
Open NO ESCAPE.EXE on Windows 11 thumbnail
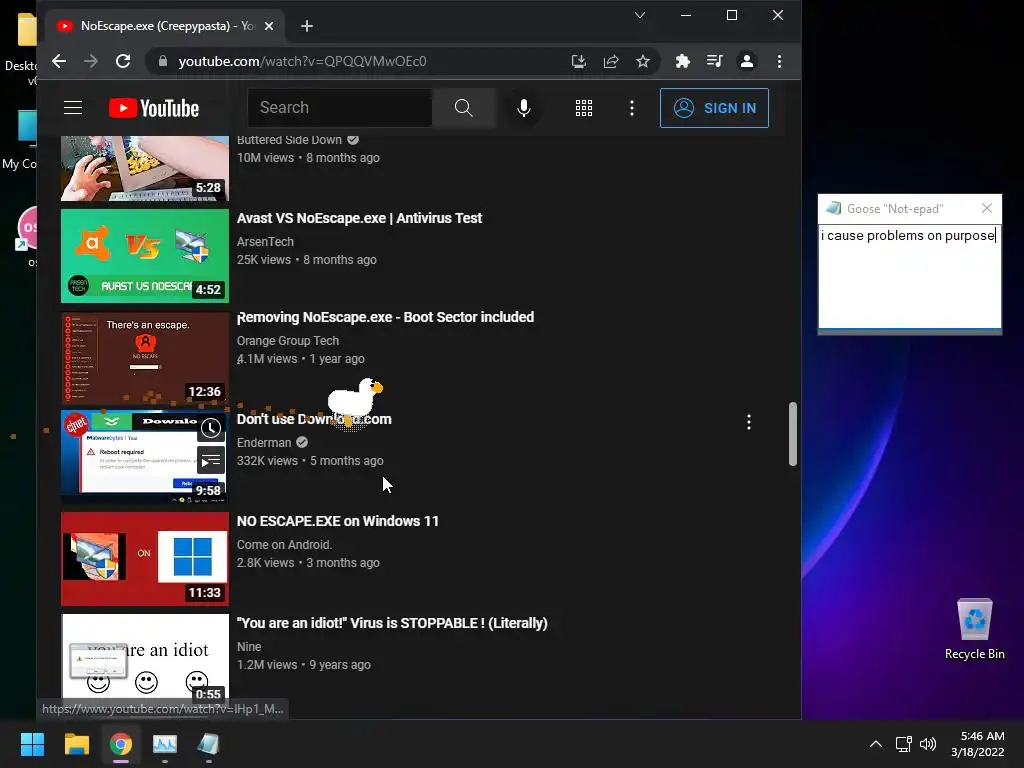[x=145, y=559]
